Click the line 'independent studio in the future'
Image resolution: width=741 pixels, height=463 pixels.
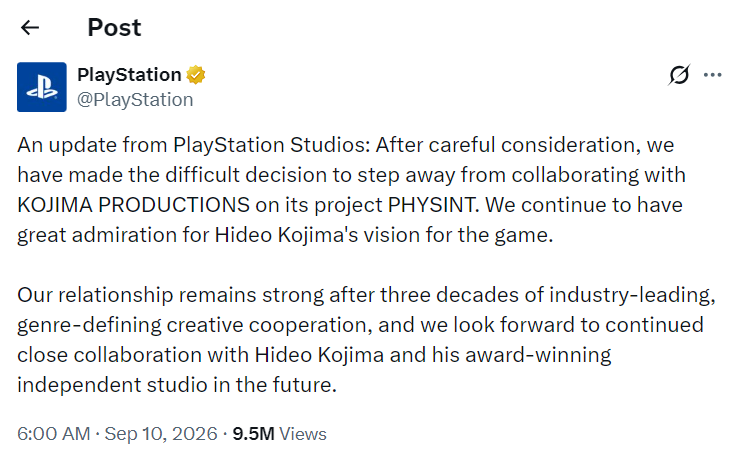(177, 385)
